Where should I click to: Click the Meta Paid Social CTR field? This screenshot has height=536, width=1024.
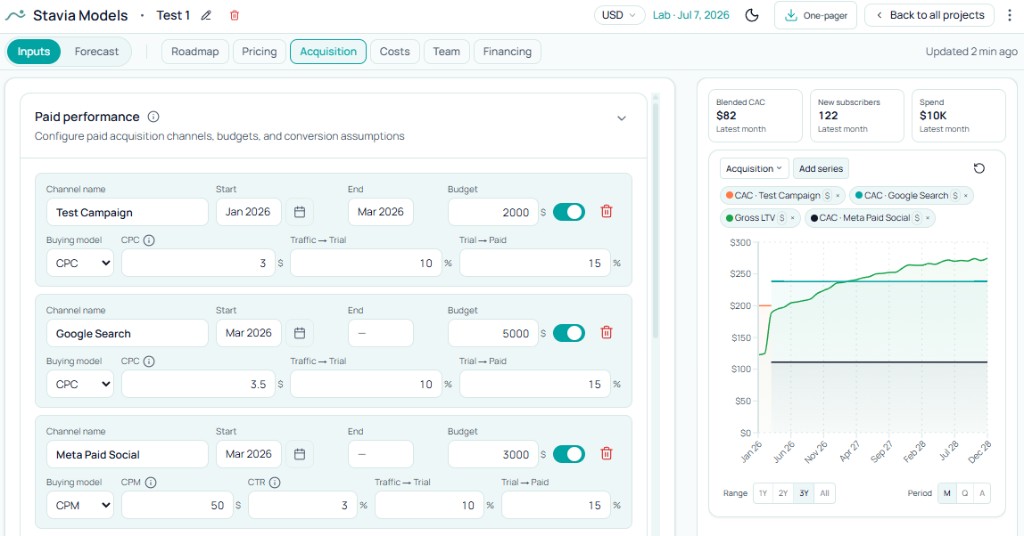click(x=303, y=505)
